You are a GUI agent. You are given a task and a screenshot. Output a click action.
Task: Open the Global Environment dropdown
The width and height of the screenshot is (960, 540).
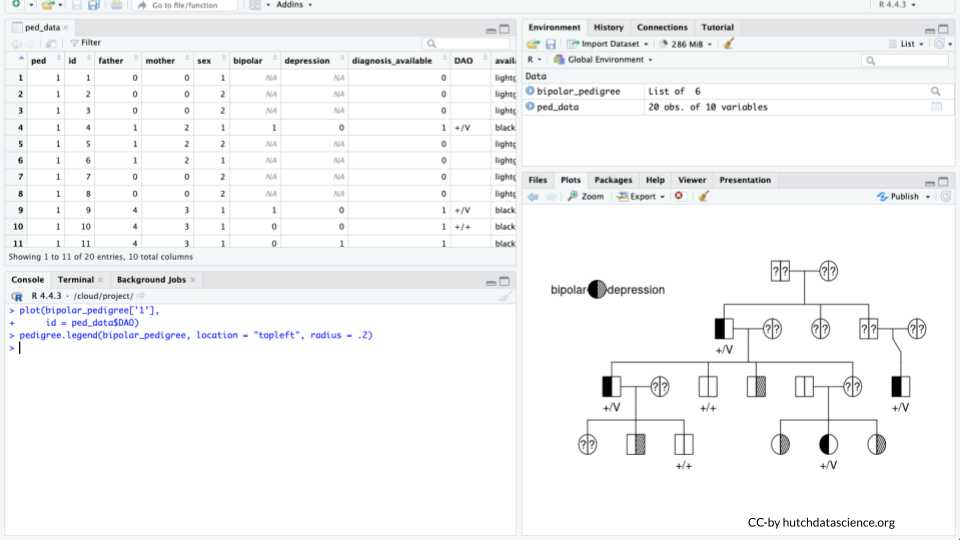603,59
